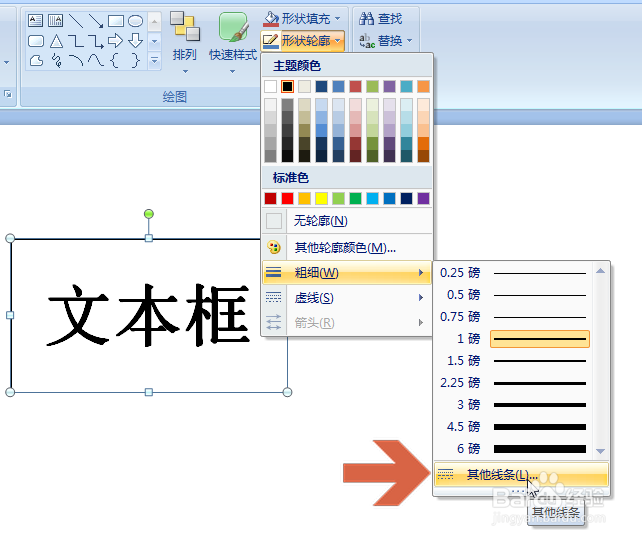Pick the arrow line shape
This screenshot has width=642, height=540.
click(96, 20)
